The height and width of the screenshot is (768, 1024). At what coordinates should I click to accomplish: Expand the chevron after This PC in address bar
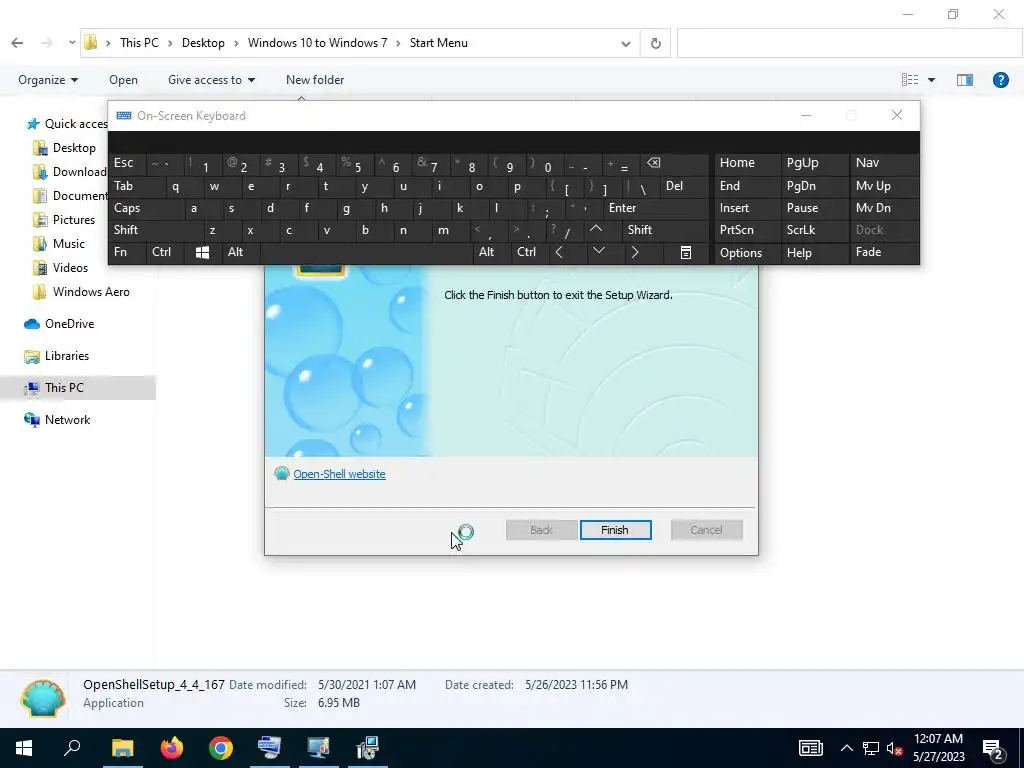click(170, 43)
